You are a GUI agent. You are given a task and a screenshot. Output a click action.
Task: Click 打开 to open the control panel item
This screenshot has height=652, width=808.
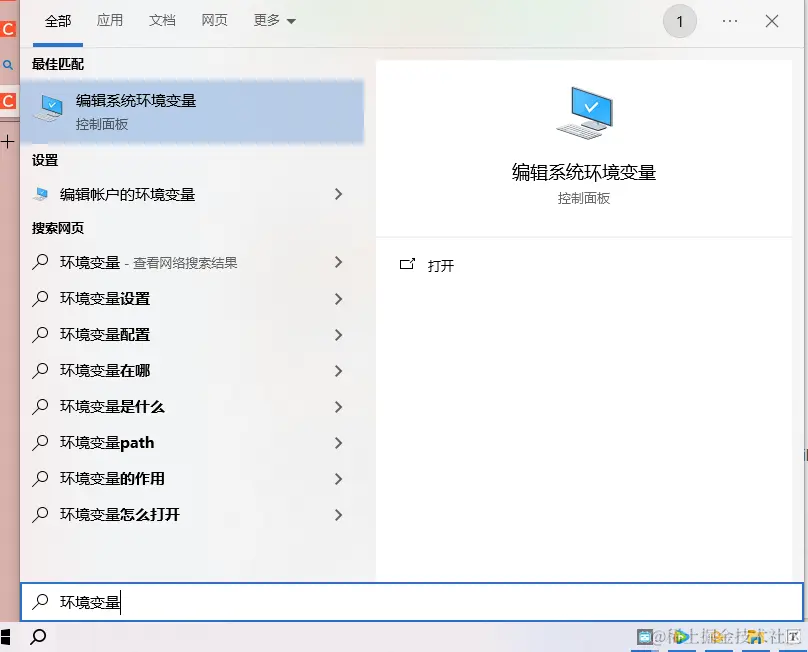[x=441, y=265]
